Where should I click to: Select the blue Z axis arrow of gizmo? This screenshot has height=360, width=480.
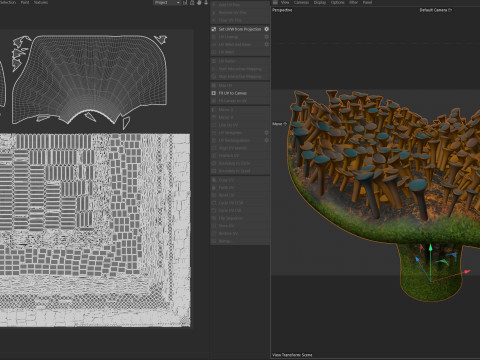click(417, 259)
